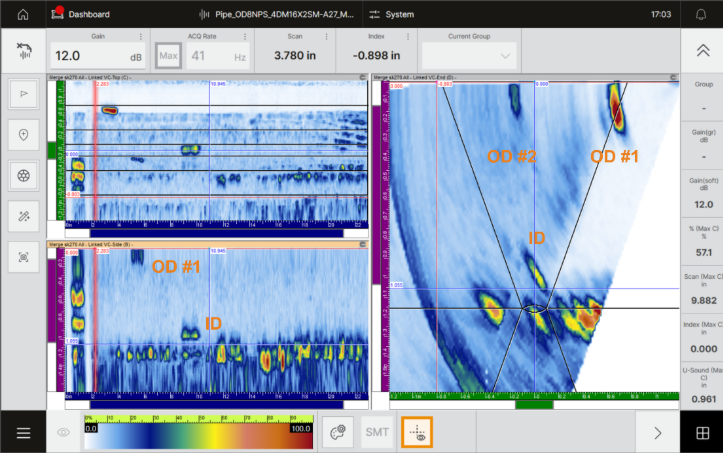Toggle the highlighted cursor view button

coord(416,432)
